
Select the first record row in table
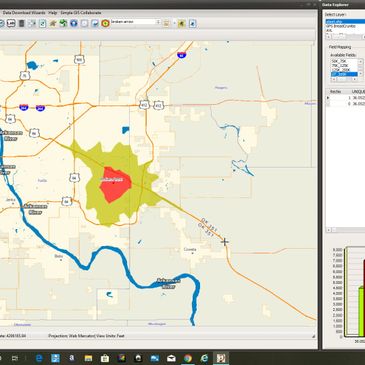[345, 98]
